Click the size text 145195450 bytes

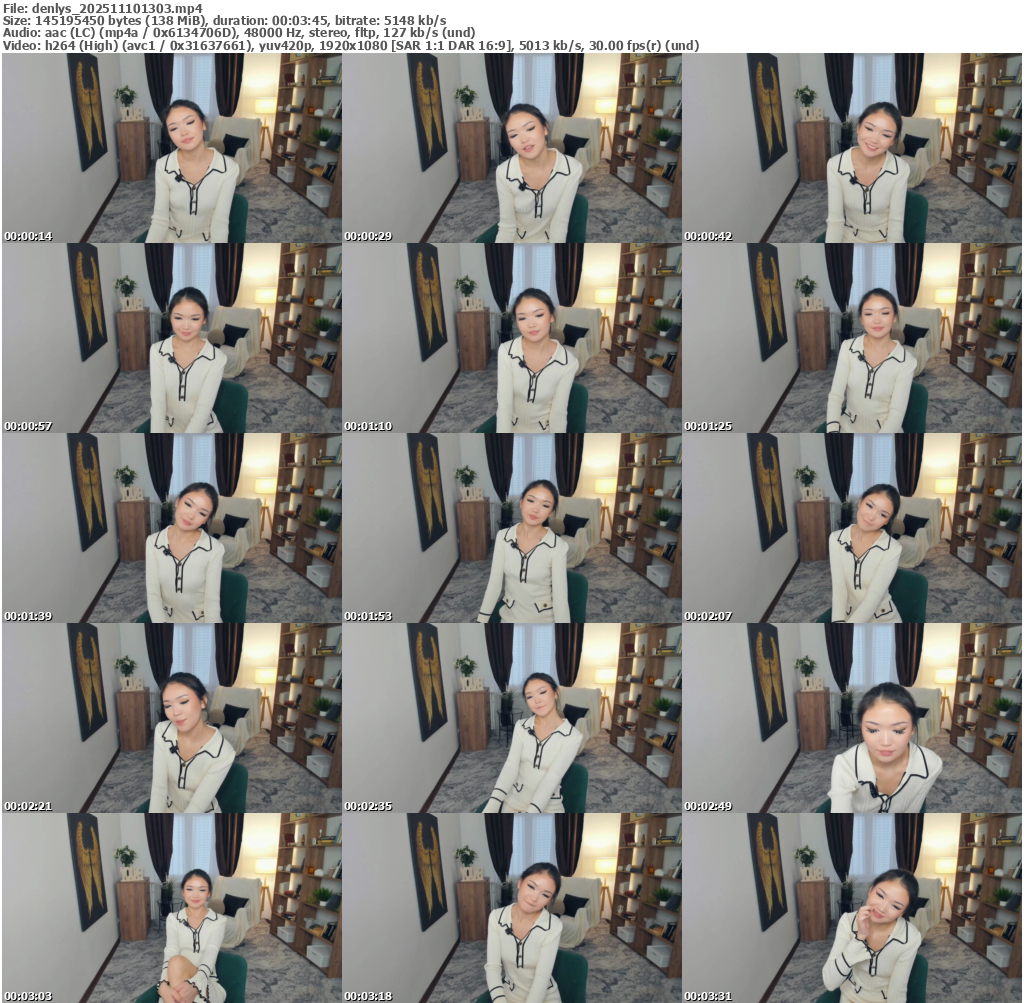[88, 21]
